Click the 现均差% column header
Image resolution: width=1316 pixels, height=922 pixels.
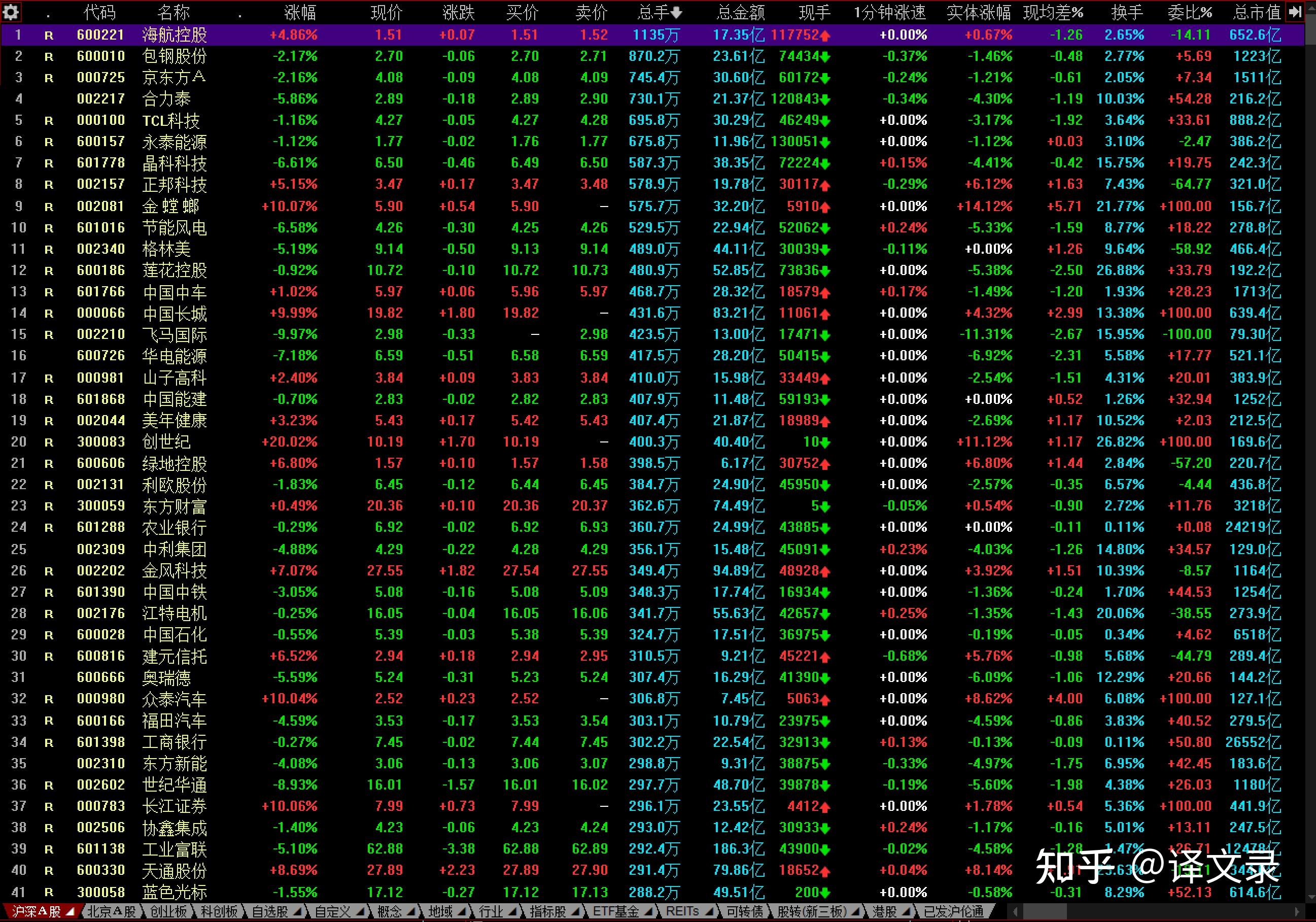click(x=1053, y=12)
